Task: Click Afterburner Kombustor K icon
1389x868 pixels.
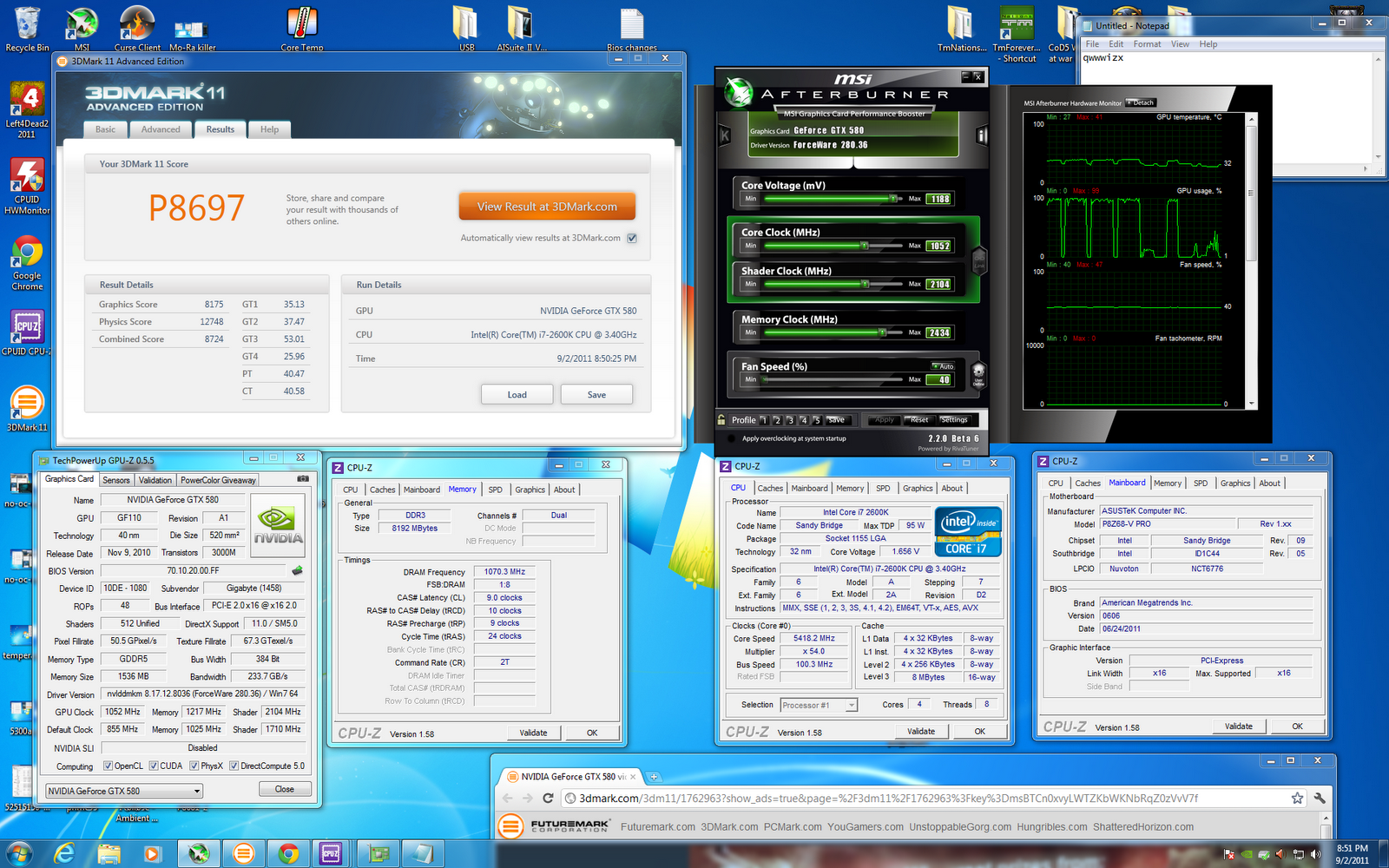Action: coord(725,135)
